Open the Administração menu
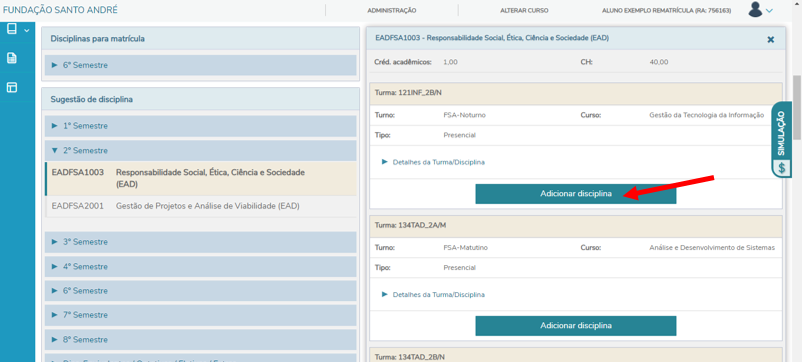 point(391,10)
